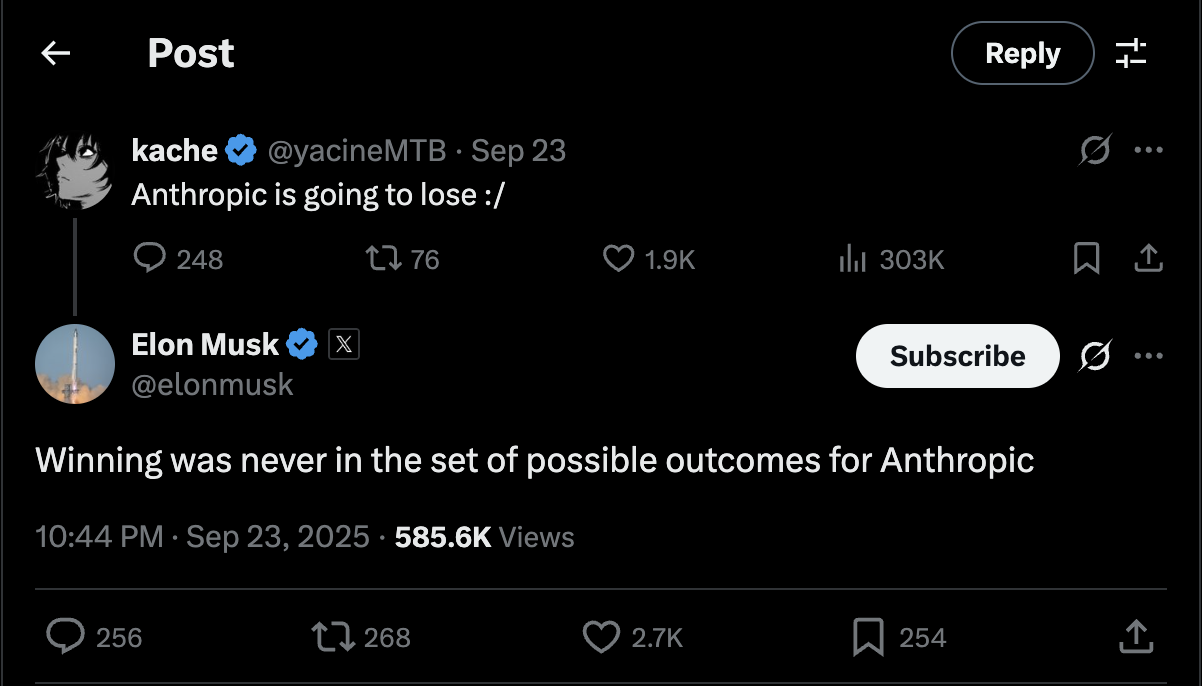Image resolution: width=1202 pixels, height=686 pixels.
Task: View analytics for kache's post via bar chart icon
Action: pyautogui.click(x=852, y=258)
